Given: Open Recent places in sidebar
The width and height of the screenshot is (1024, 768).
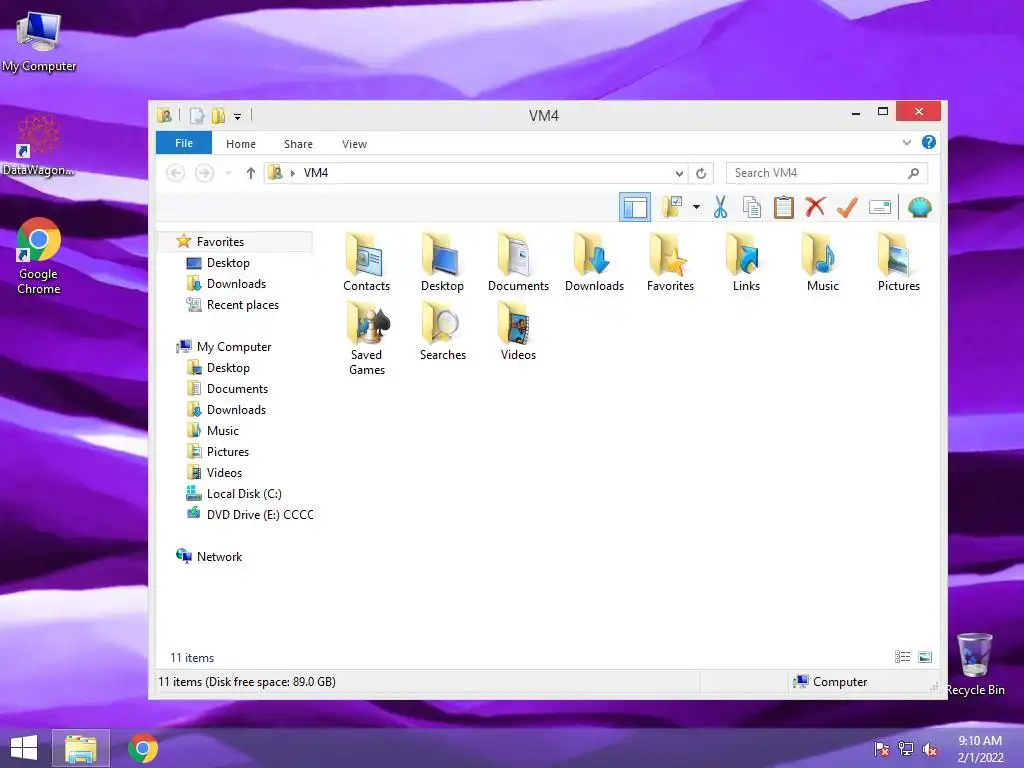Looking at the screenshot, I should click(242, 304).
